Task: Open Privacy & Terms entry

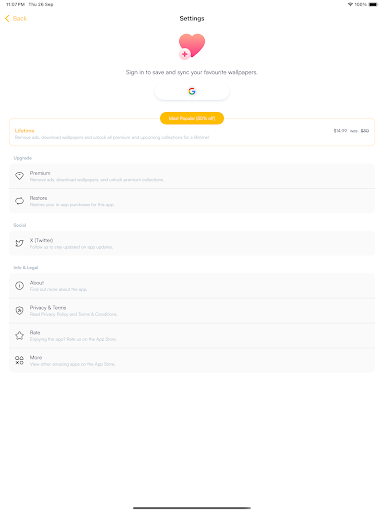Action: (192, 311)
